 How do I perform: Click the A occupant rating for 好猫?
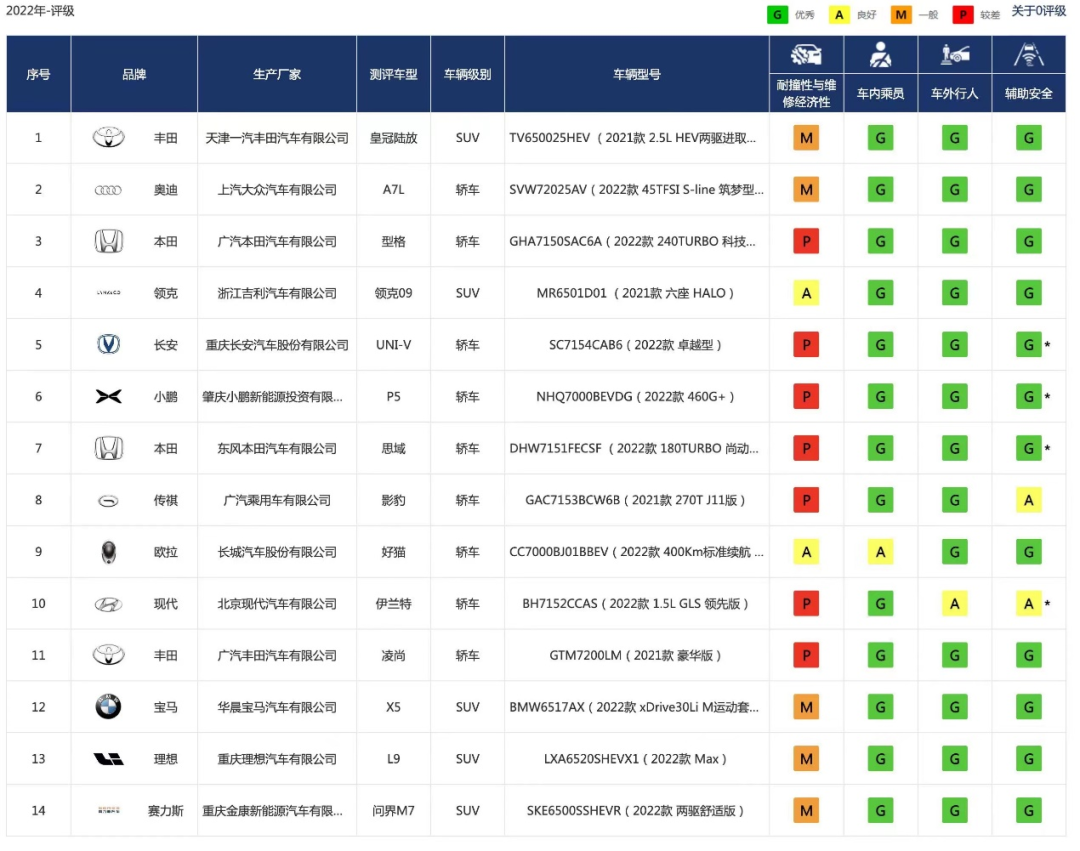pos(880,552)
